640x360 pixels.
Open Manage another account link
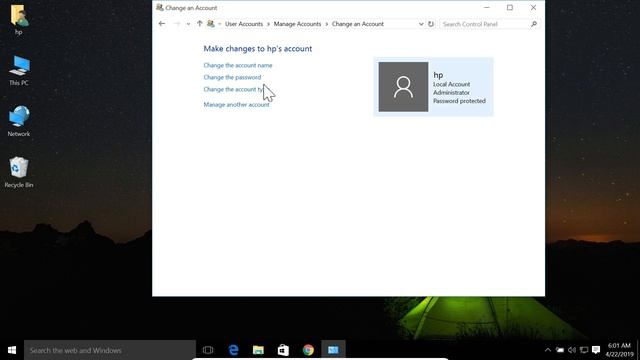[x=236, y=104]
